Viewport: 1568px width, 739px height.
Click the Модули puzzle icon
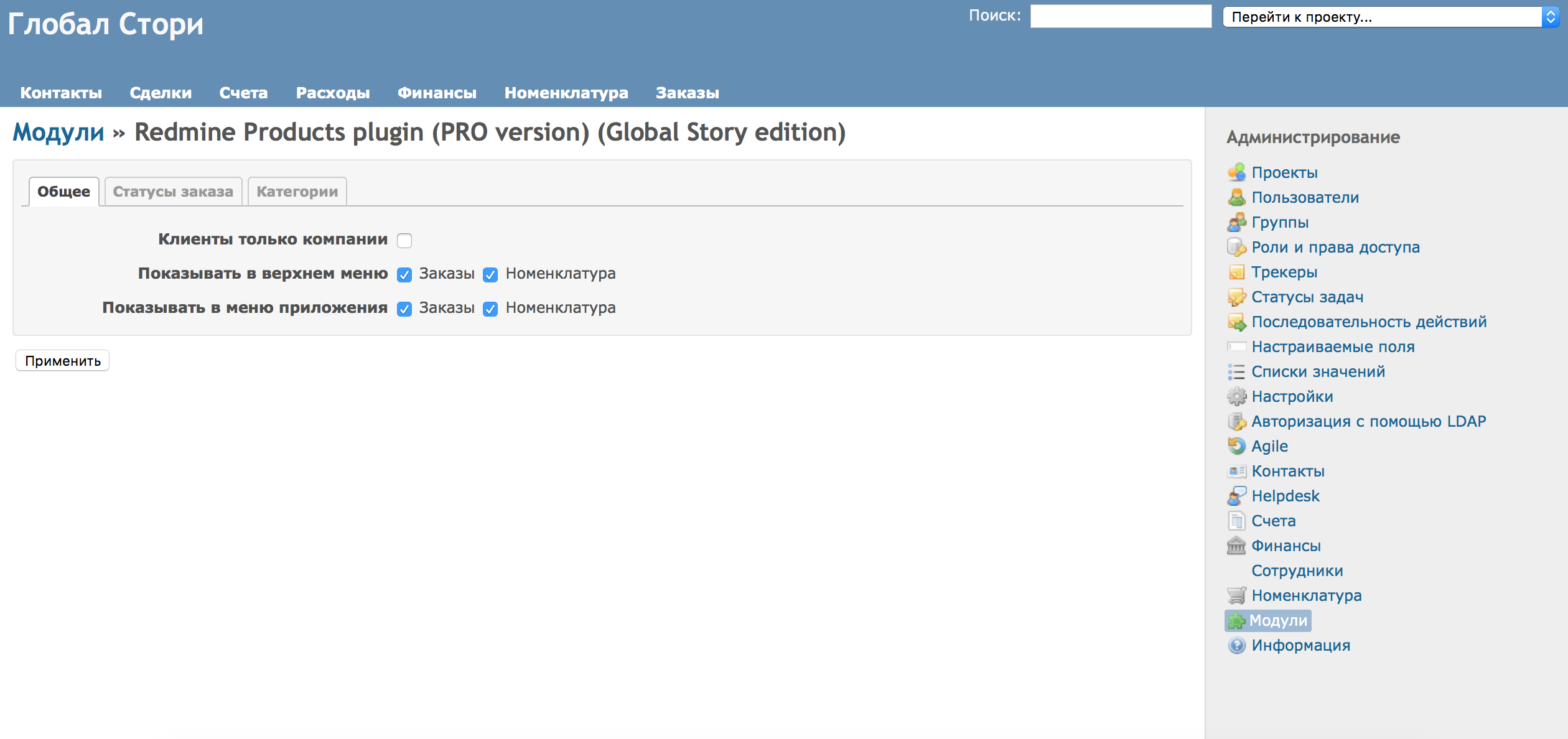click(1236, 620)
